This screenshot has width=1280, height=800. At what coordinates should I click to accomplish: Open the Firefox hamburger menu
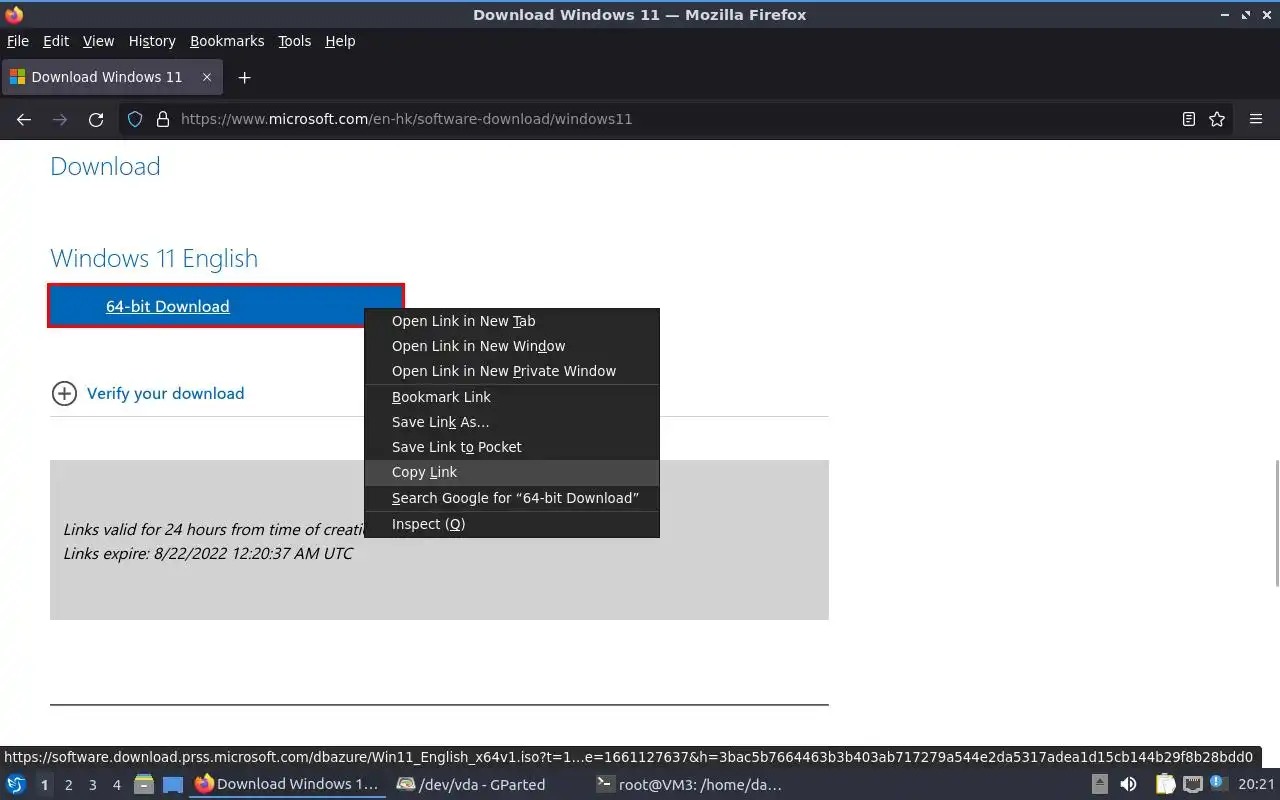[1256, 119]
